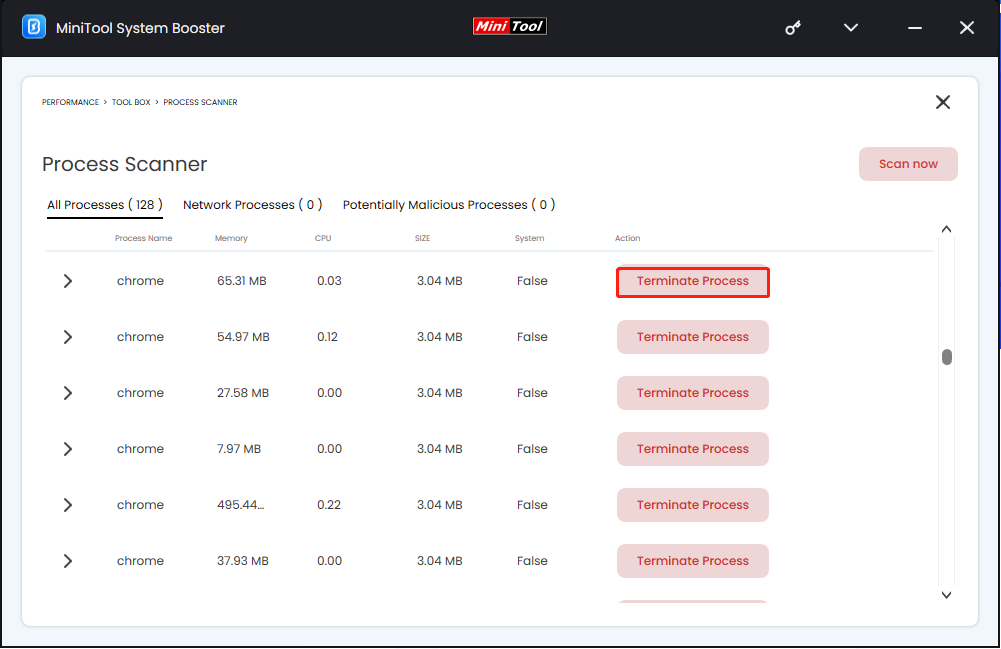Go to PERFORMANCE breadcrumb
Screen dimensions: 1001x649
(70, 102)
